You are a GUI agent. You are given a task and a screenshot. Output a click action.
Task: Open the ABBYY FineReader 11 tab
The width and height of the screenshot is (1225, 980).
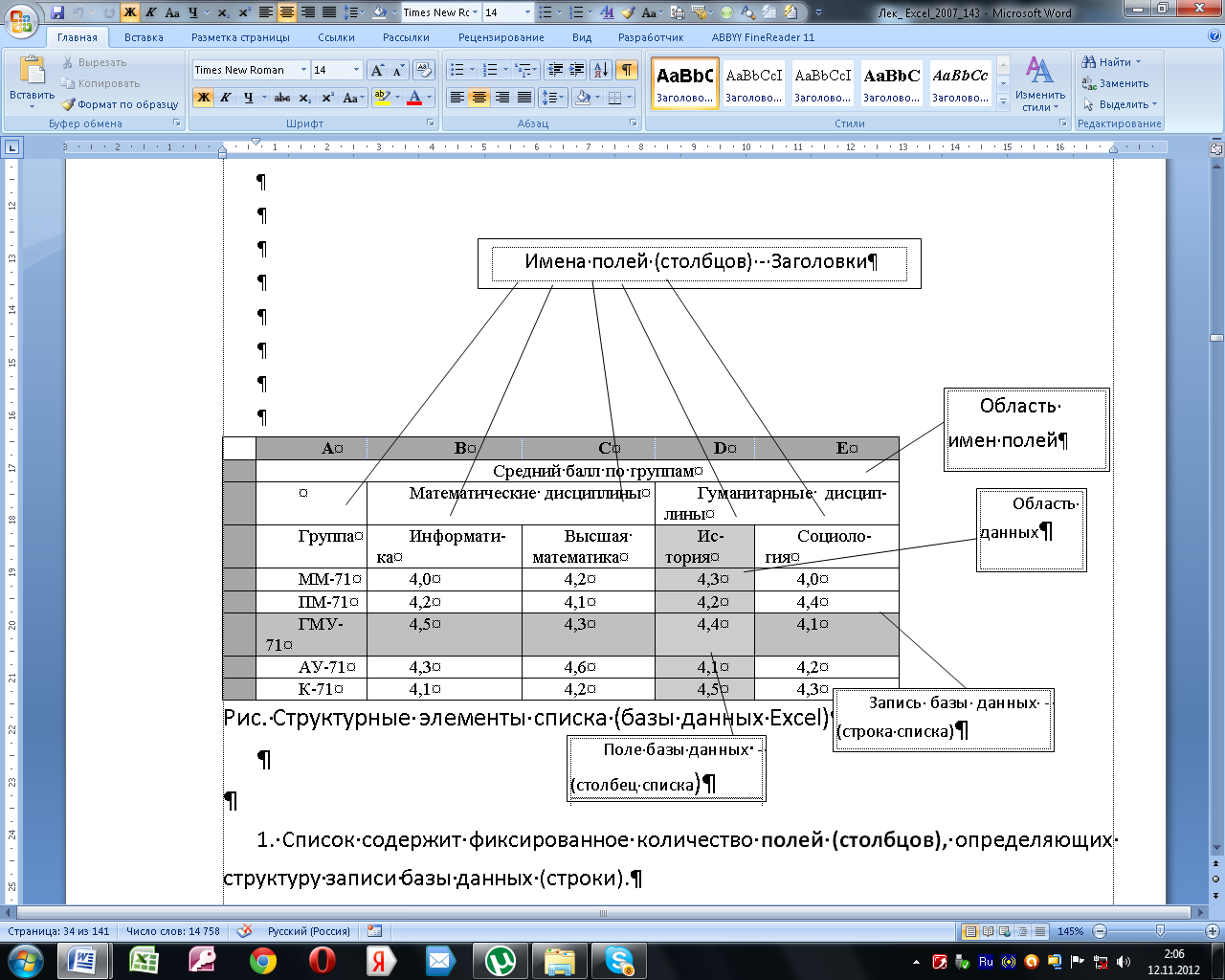[x=763, y=37]
